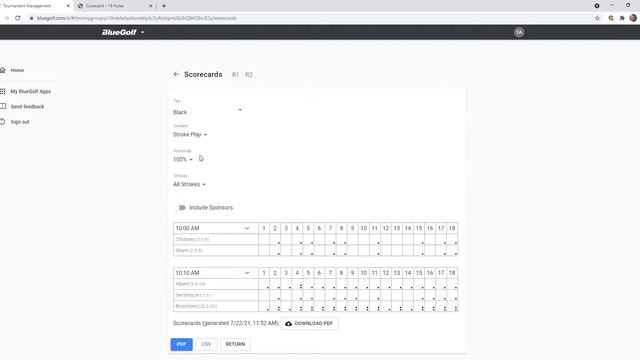Click the back arrow beside Scorecards

pyautogui.click(x=176, y=74)
